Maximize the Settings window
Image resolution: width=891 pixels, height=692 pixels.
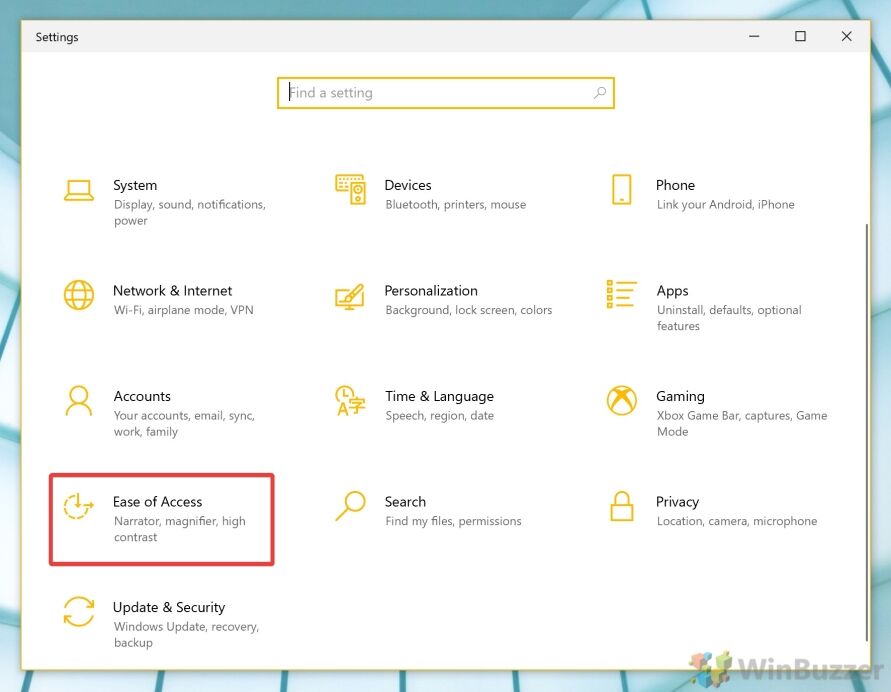800,36
